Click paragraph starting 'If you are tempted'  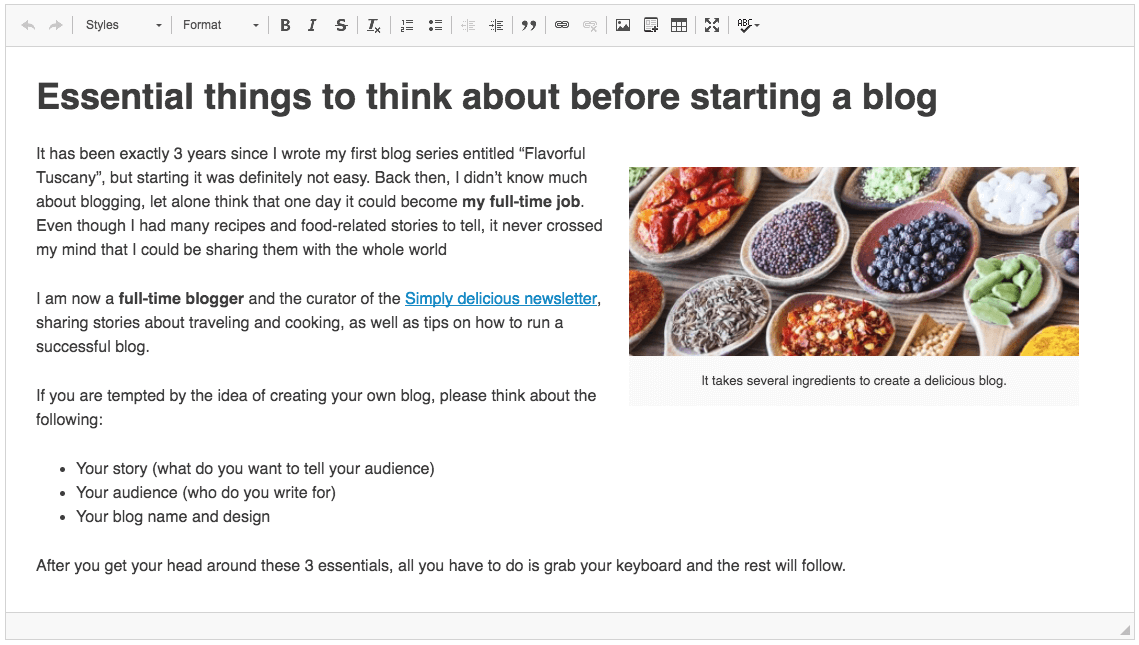316,407
